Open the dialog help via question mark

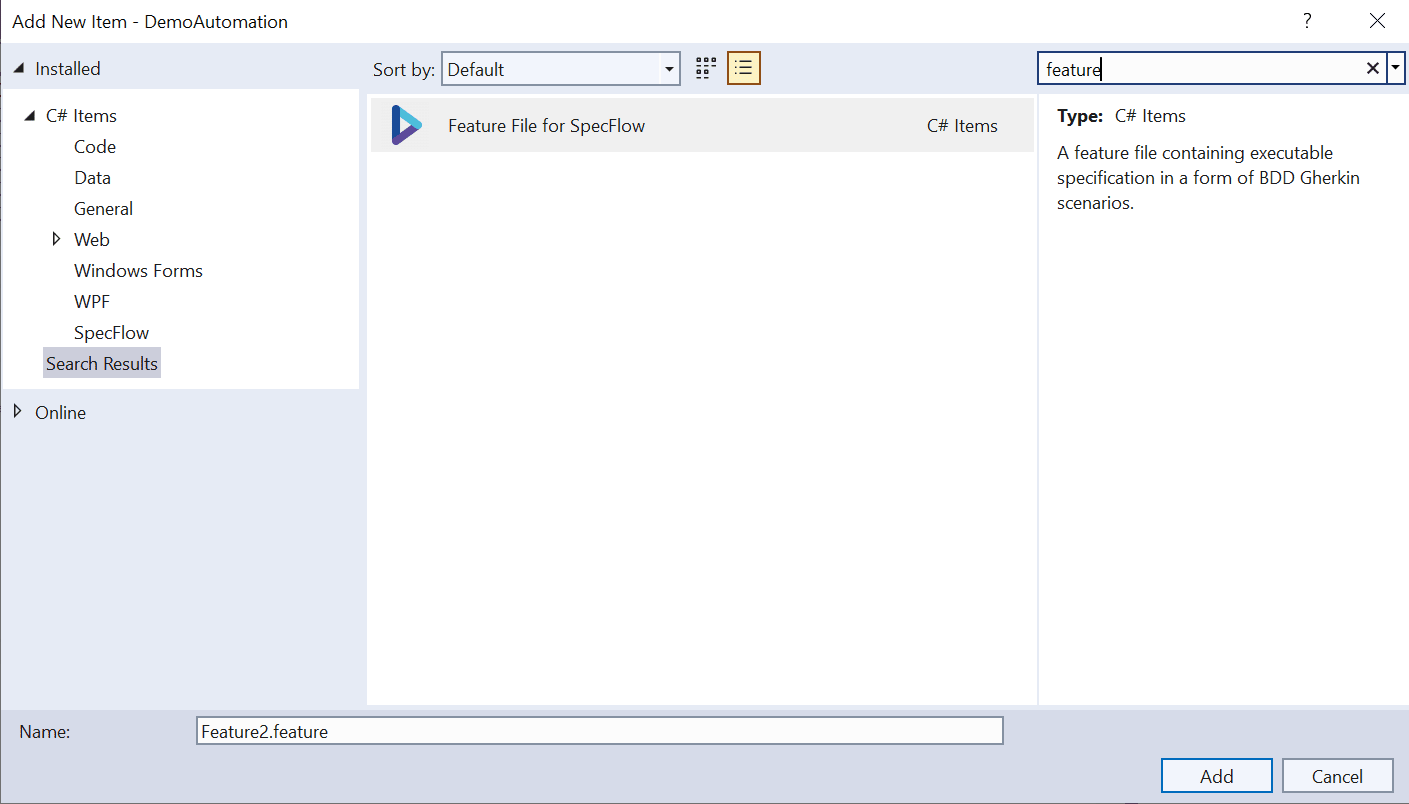pyautogui.click(x=1306, y=20)
